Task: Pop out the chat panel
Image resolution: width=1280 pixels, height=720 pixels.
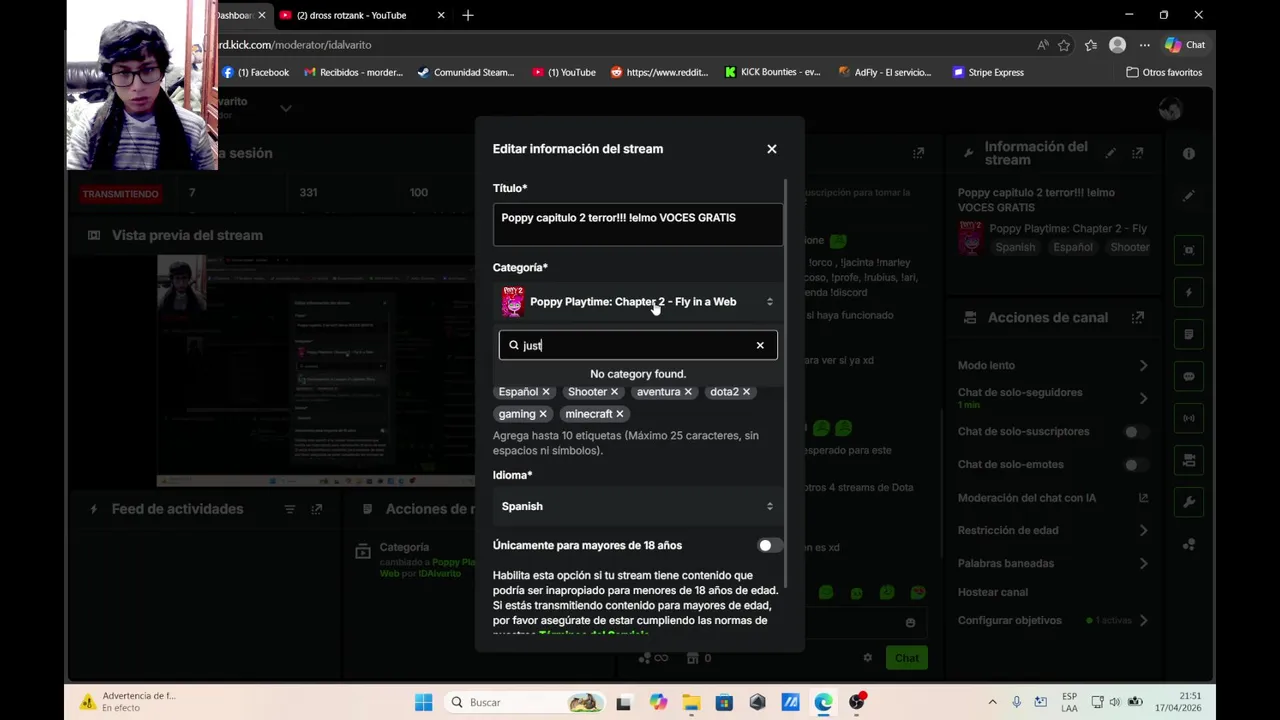Action: click(x=918, y=153)
